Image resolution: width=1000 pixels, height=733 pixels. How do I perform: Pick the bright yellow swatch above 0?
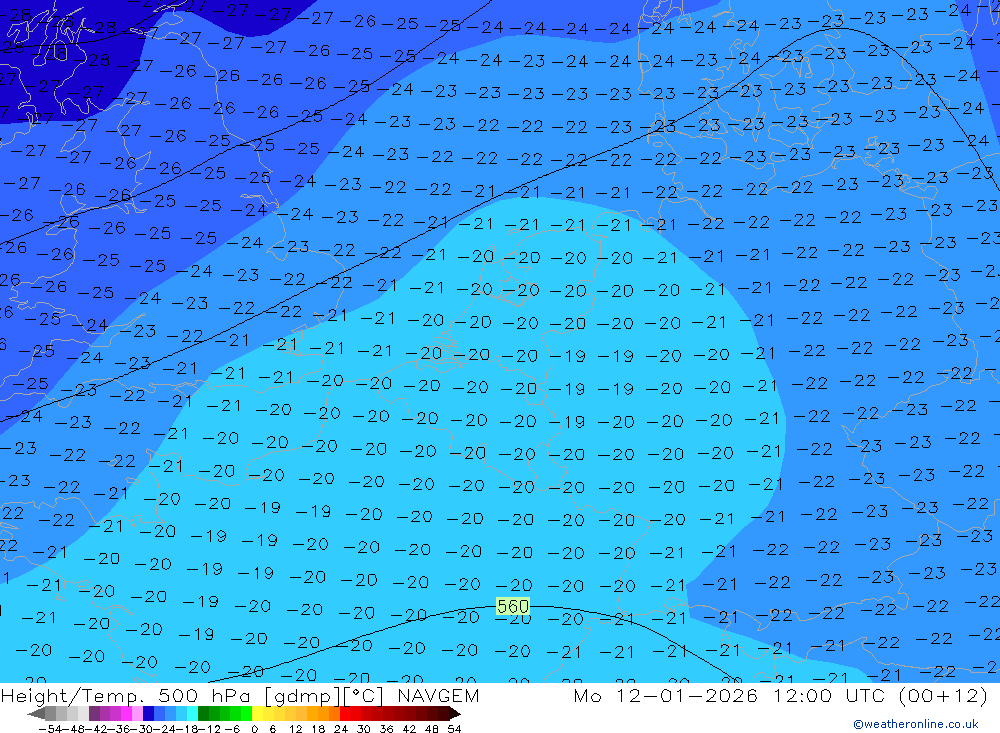pyautogui.click(x=257, y=713)
